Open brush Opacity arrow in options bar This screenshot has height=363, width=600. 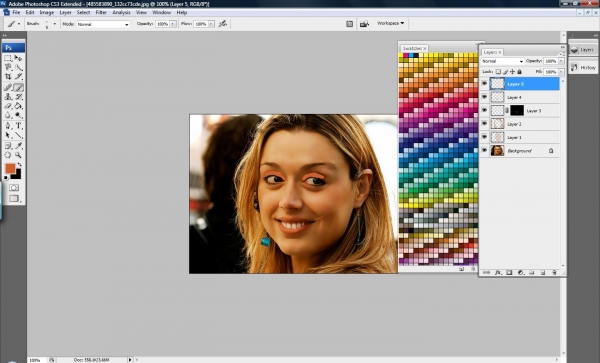pyautogui.click(x=173, y=24)
